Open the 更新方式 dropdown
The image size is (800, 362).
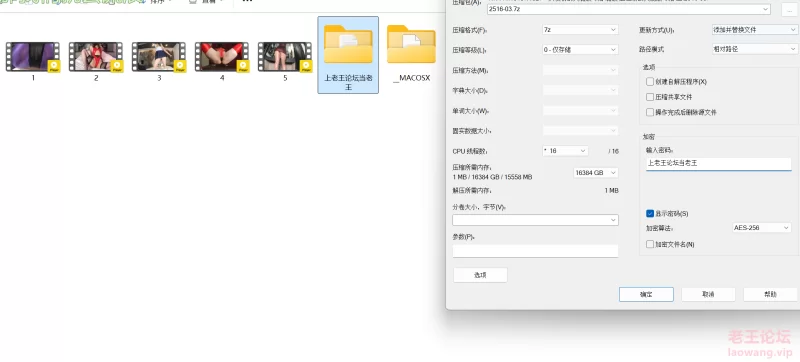(x=755, y=30)
